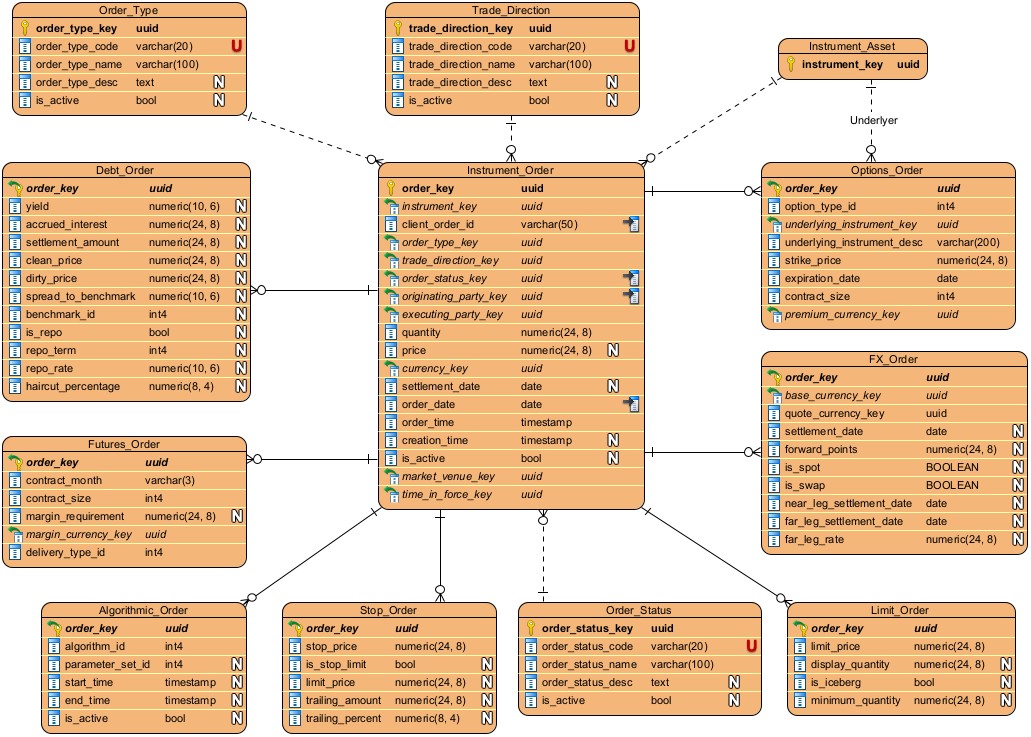Click the nullable N icon beside far_leg_rate
This screenshot has width=1031, height=737.
pyautogui.click(x=1018, y=540)
